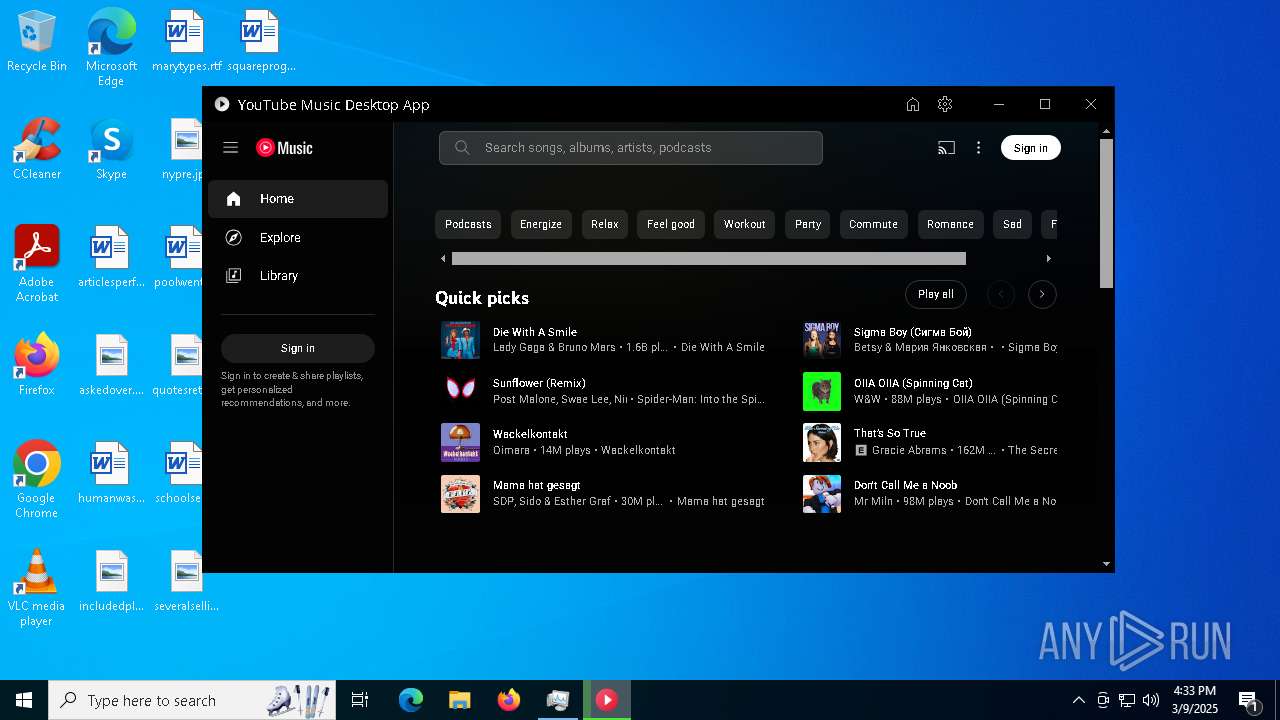Screen dimensions: 1280x720
Task: Open Adobe Acrobat desktop shortcut
Action: pyautogui.click(x=37, y=264)
